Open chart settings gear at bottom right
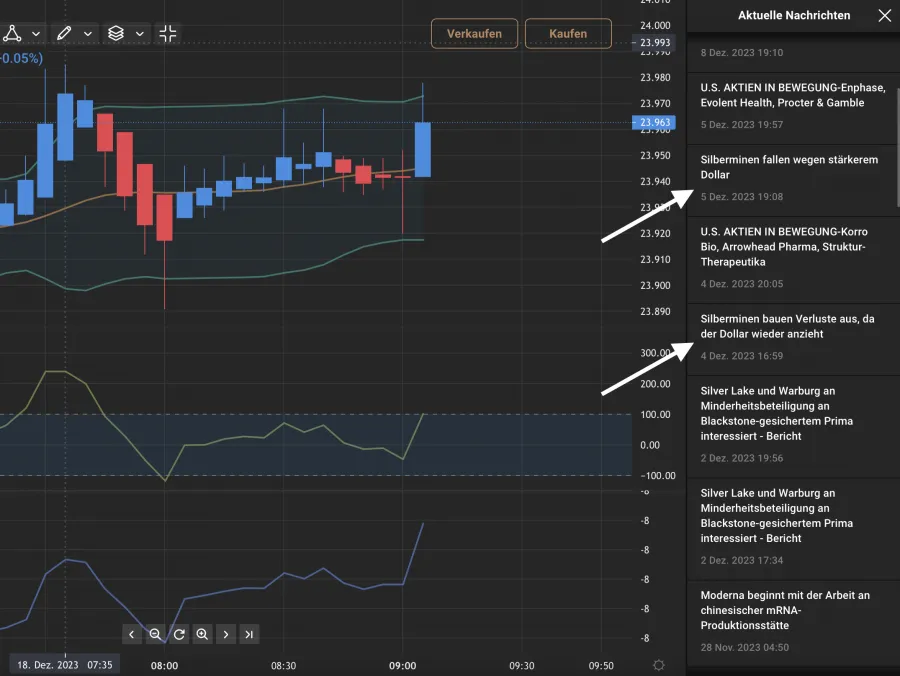 coord(658,665)
